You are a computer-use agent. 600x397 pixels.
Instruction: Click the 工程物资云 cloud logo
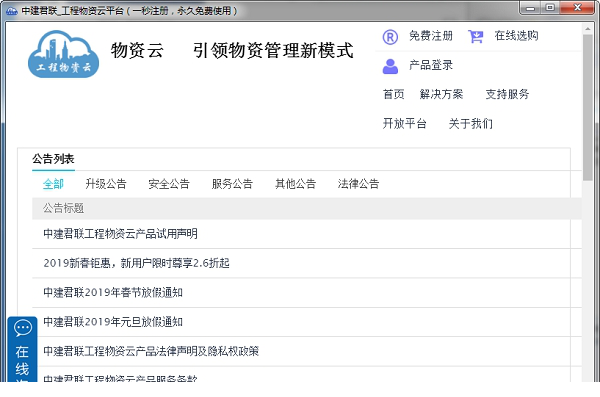64,54
